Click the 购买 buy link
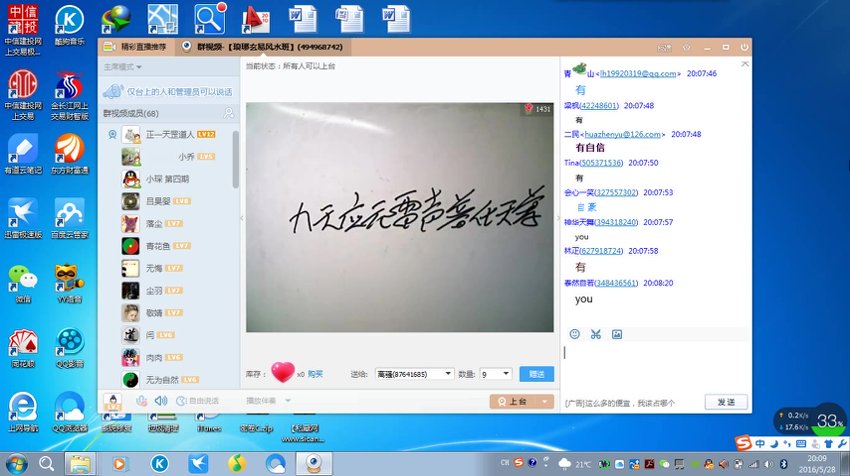 click(315, 374)
